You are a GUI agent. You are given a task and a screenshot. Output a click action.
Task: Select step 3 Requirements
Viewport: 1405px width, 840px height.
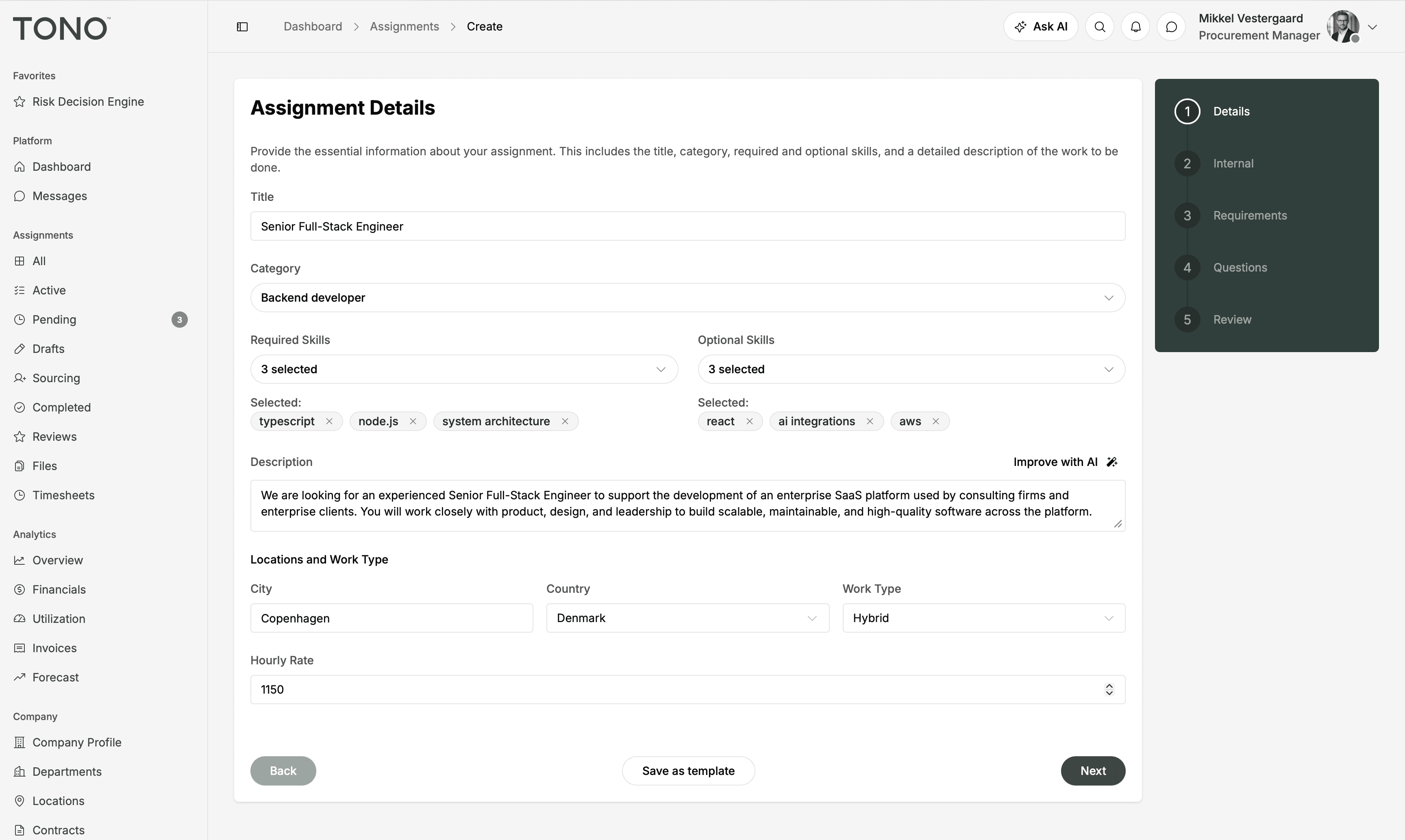tap(1231, 215)
